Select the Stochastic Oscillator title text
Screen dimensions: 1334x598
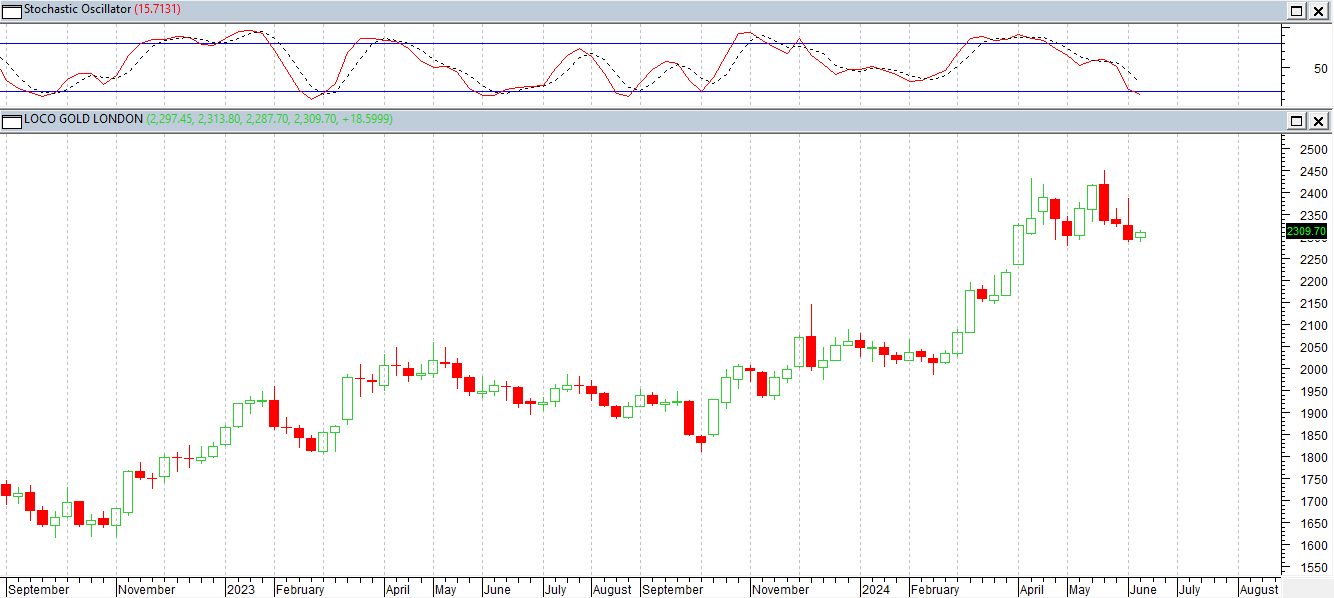click(77, 10)
